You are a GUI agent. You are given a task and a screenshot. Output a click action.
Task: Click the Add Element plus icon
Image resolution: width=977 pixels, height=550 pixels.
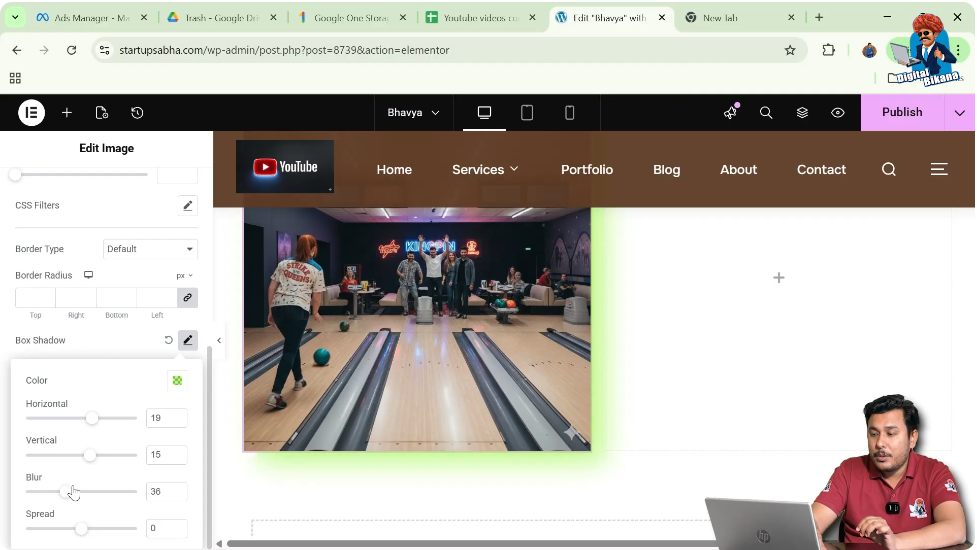click(67, 113)
